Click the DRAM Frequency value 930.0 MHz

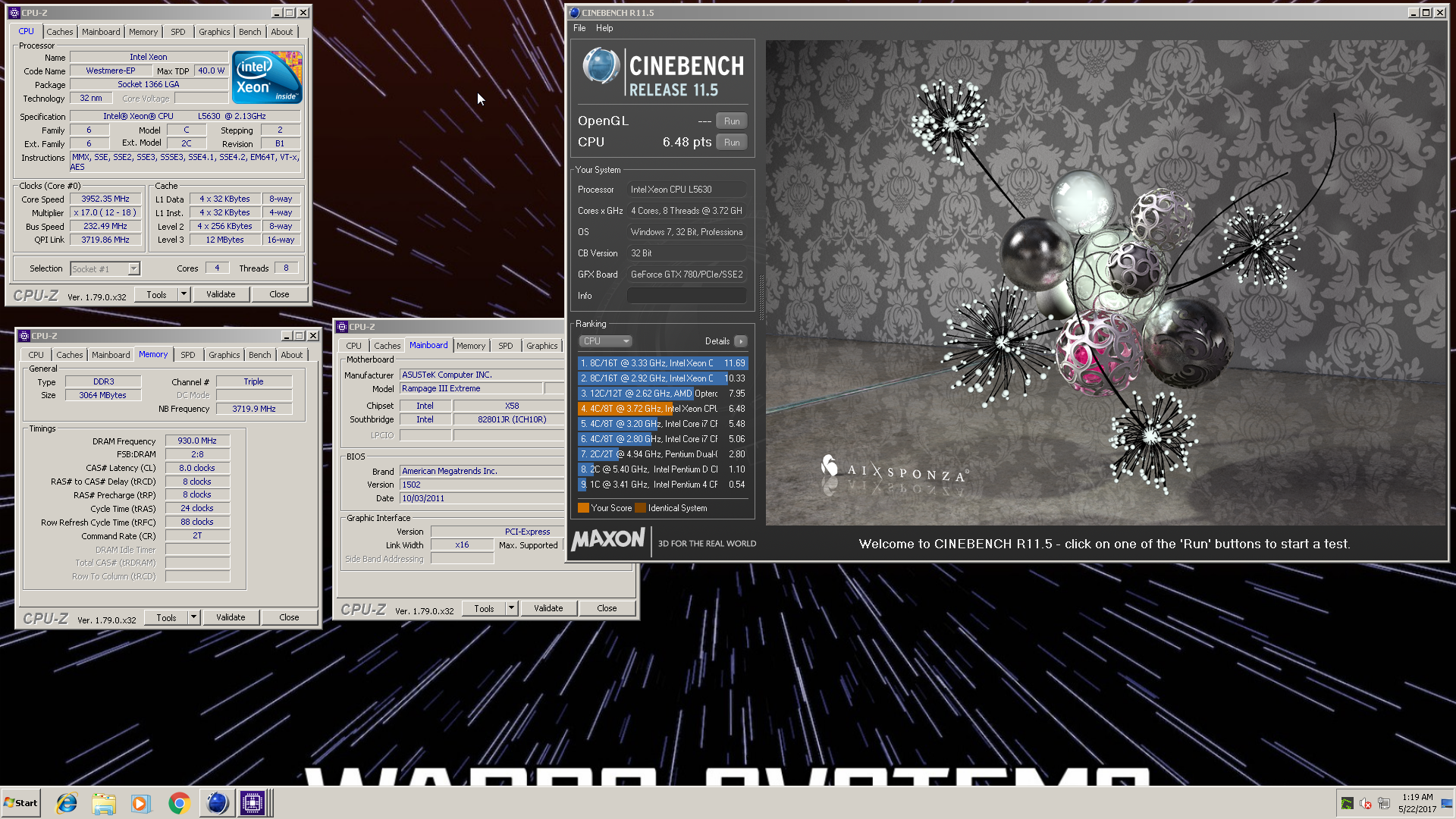197,441
